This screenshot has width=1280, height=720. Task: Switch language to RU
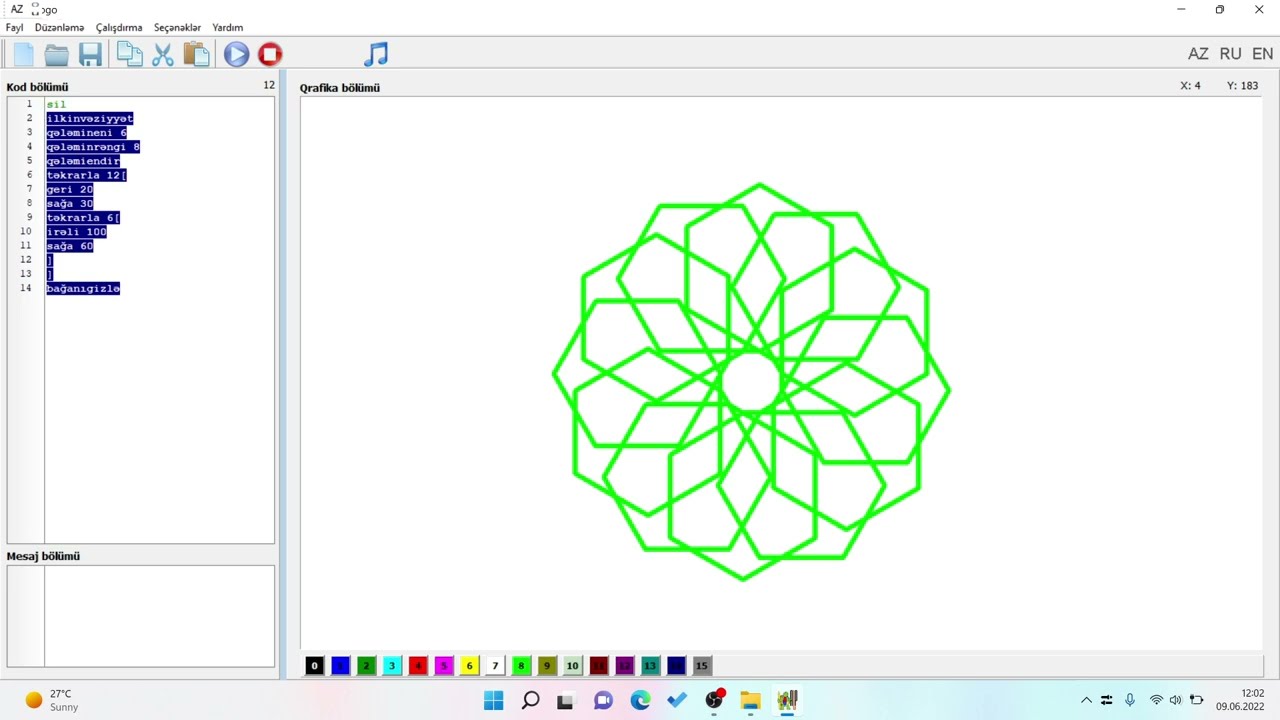(1231, 54)
